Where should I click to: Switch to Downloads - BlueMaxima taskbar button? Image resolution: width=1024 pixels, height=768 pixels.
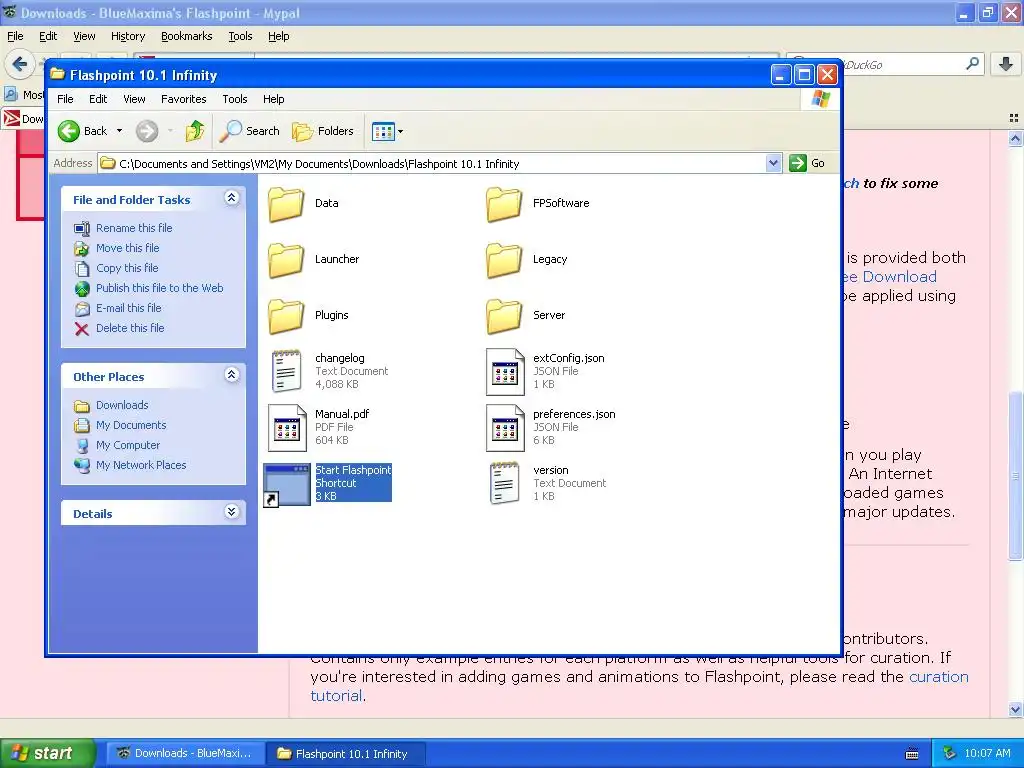coord(185,754)
